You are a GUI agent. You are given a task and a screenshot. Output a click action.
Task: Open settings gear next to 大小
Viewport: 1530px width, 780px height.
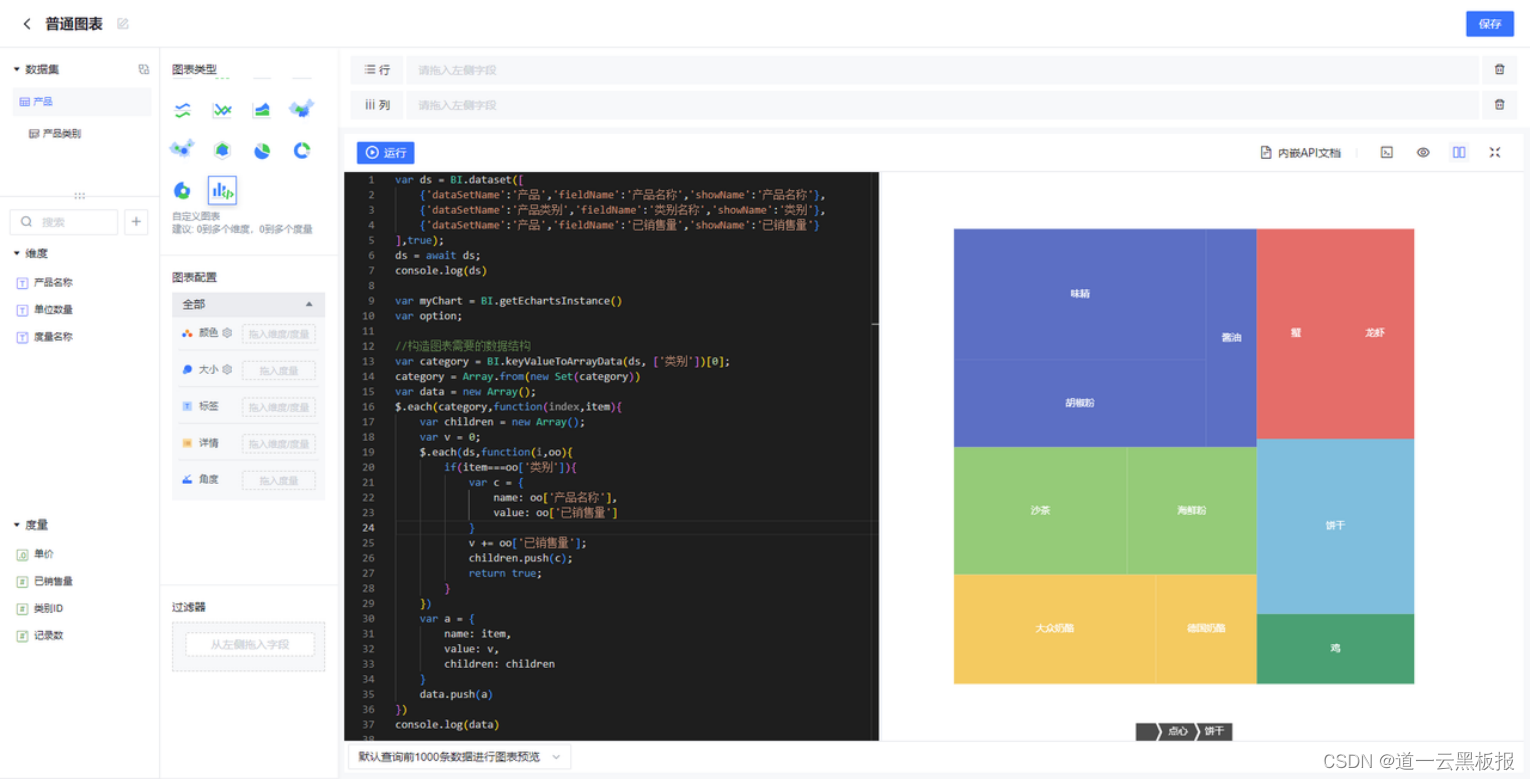tap(227, 369)
